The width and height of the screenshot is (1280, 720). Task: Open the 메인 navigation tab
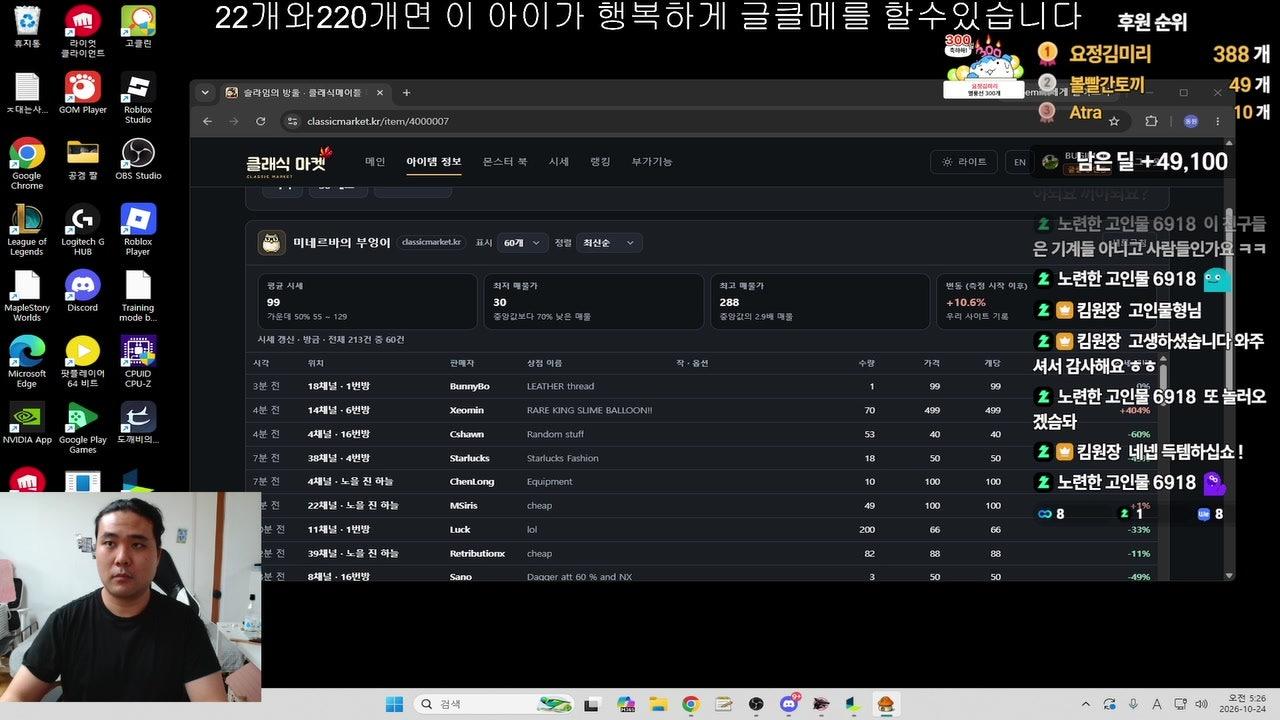coord(375,162)
